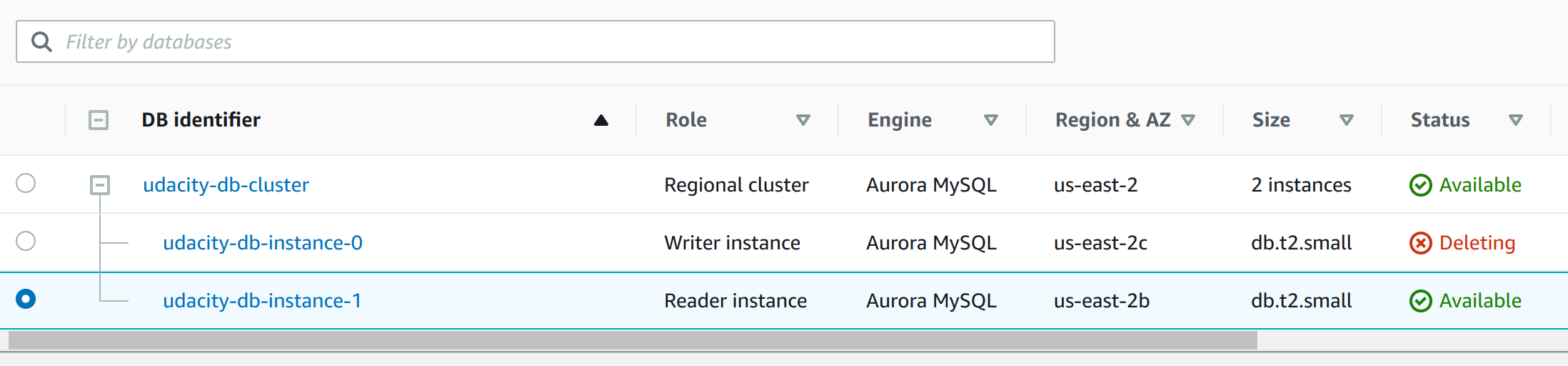Click the 2 instances size cell
The height and width of the screenshot is (366, 1568).
1301,185
